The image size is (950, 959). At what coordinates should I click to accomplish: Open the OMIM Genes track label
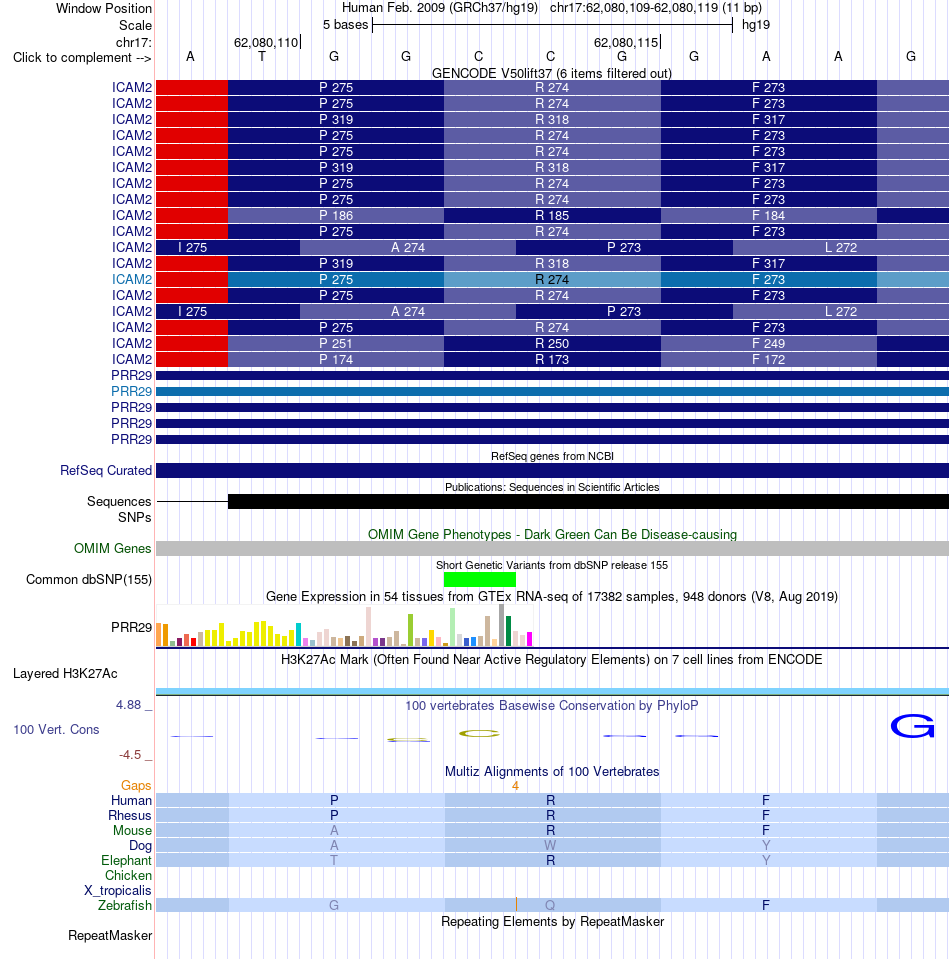[x=113, y=549]
